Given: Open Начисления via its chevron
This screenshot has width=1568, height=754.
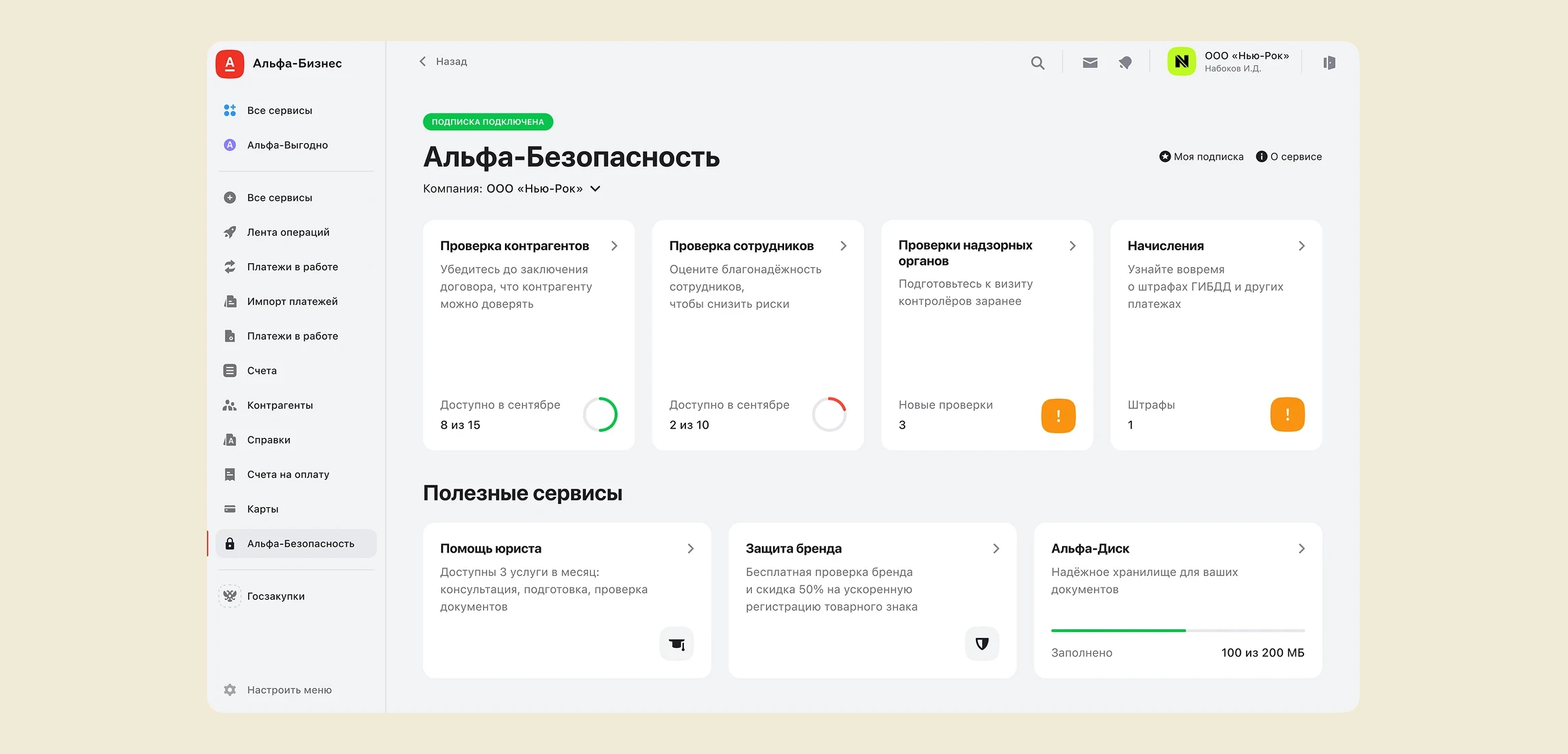Looking at the screenshot, I should pyautogui.click(x=1301, y=246).
